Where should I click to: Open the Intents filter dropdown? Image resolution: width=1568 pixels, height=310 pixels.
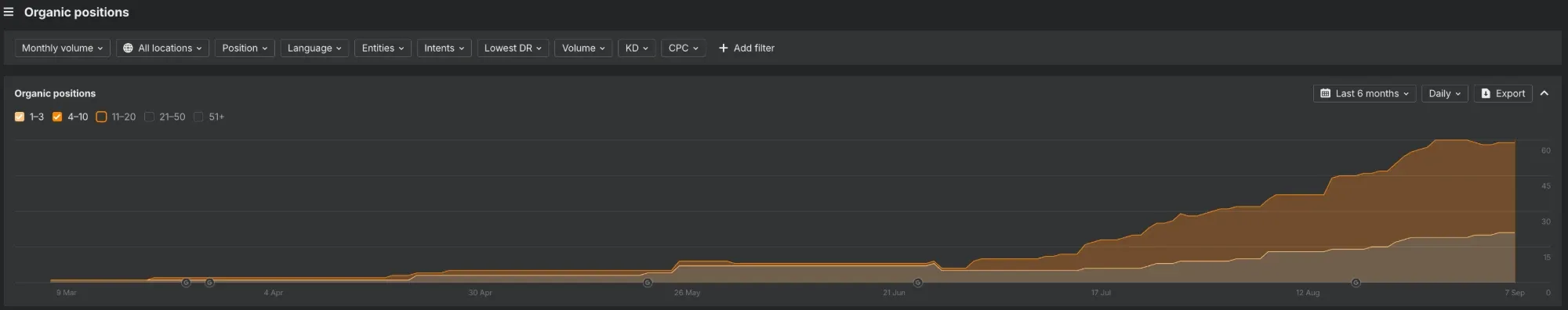[444, 48]
